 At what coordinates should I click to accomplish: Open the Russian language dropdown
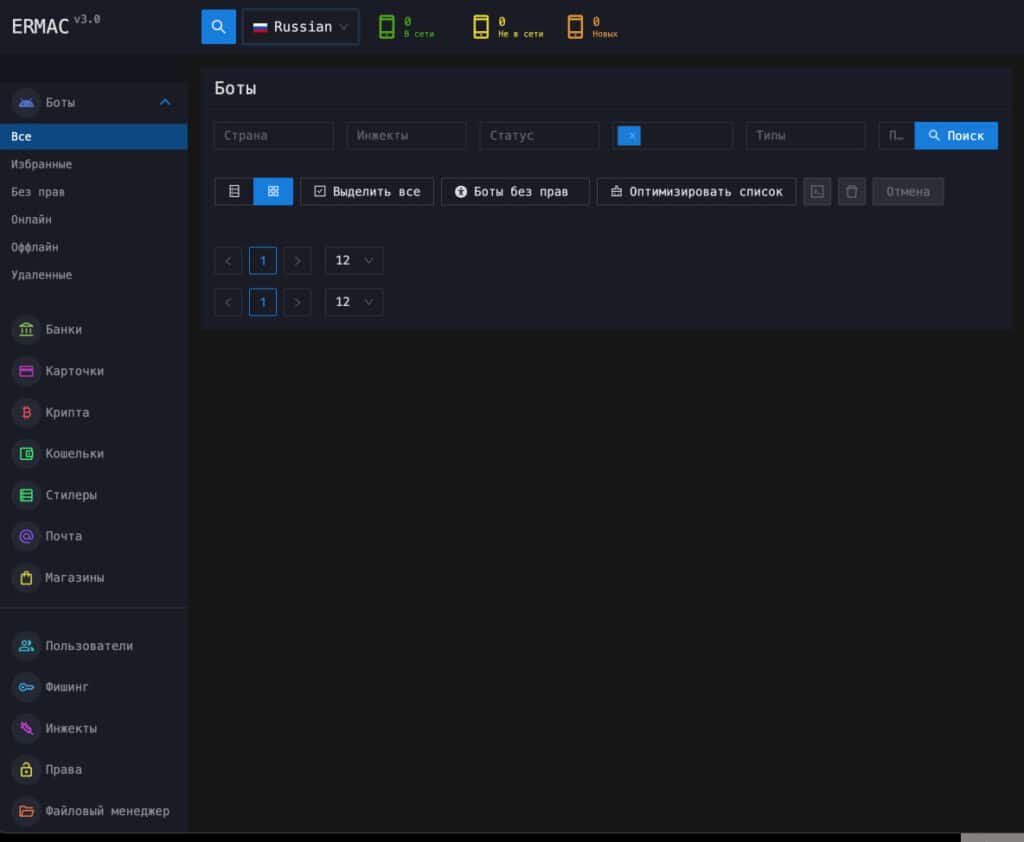pyautogui.click(x=300, y=27)
